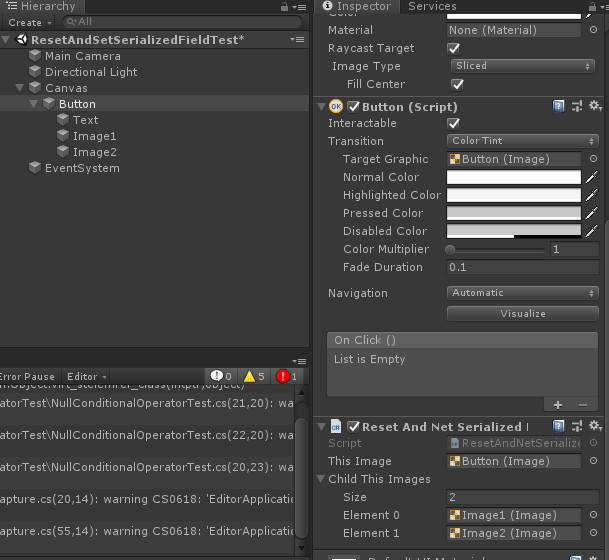Click the Hierarchy search field
Viewport: 609px width, 560px height.
tap(183, 22)
